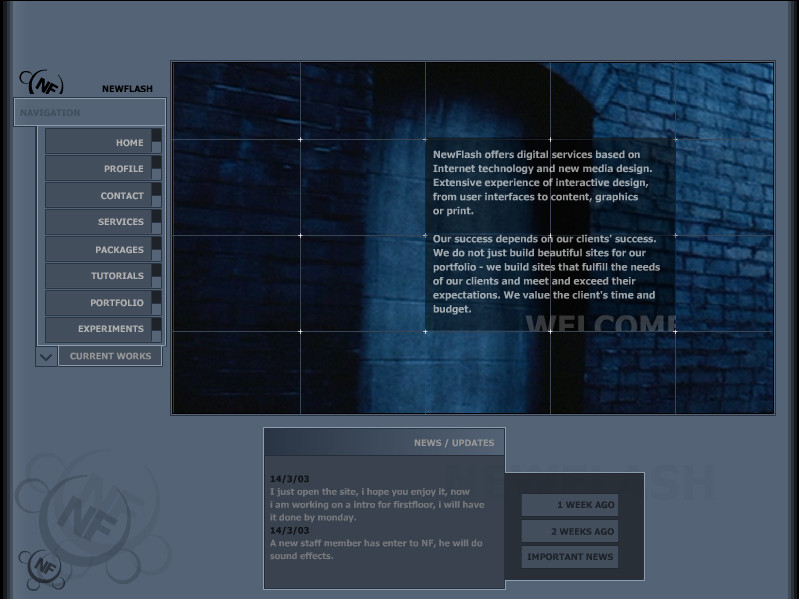Click the indicator square beside TUTORIALS
The width and height of the screenshot is (799, 599).
[156, 276]
